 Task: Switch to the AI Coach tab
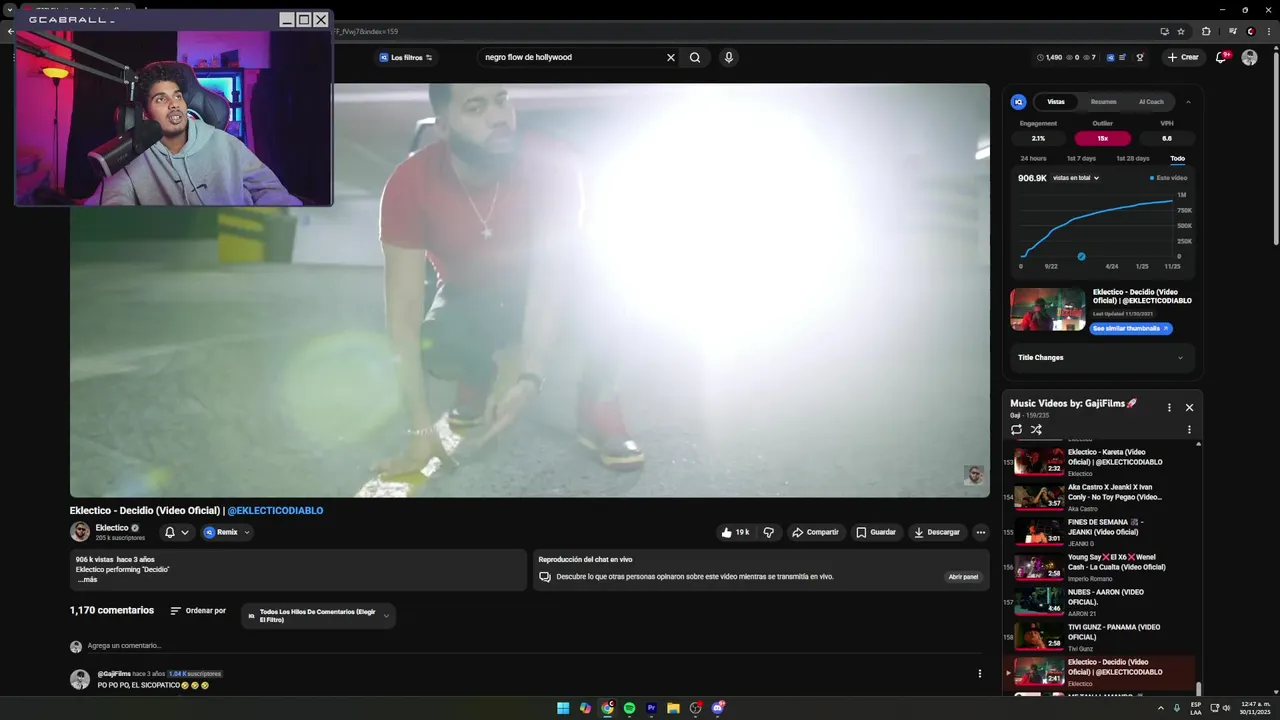coord(1151,102)
